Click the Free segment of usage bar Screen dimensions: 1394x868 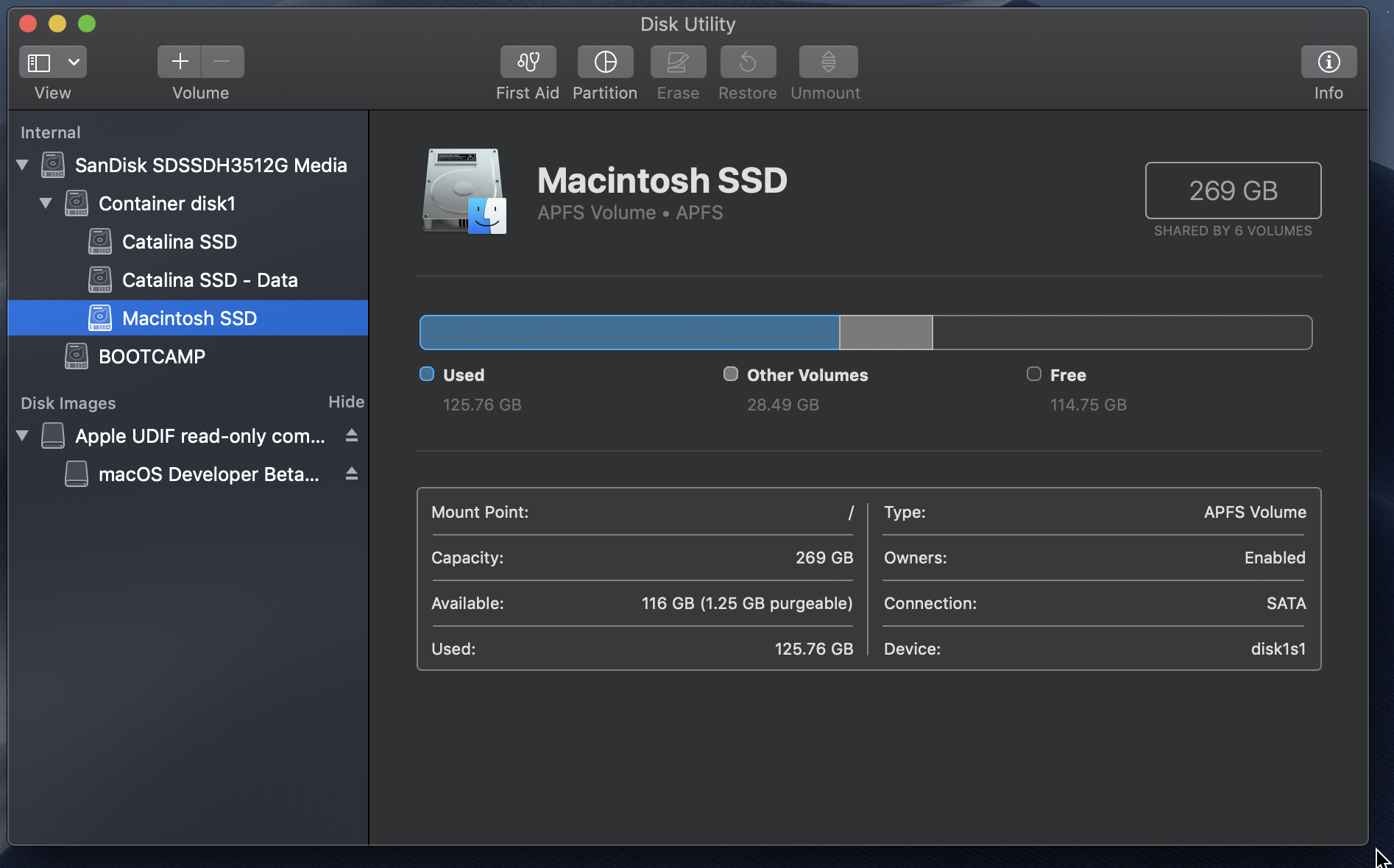pyautogui.click(x=1122, y=332)
